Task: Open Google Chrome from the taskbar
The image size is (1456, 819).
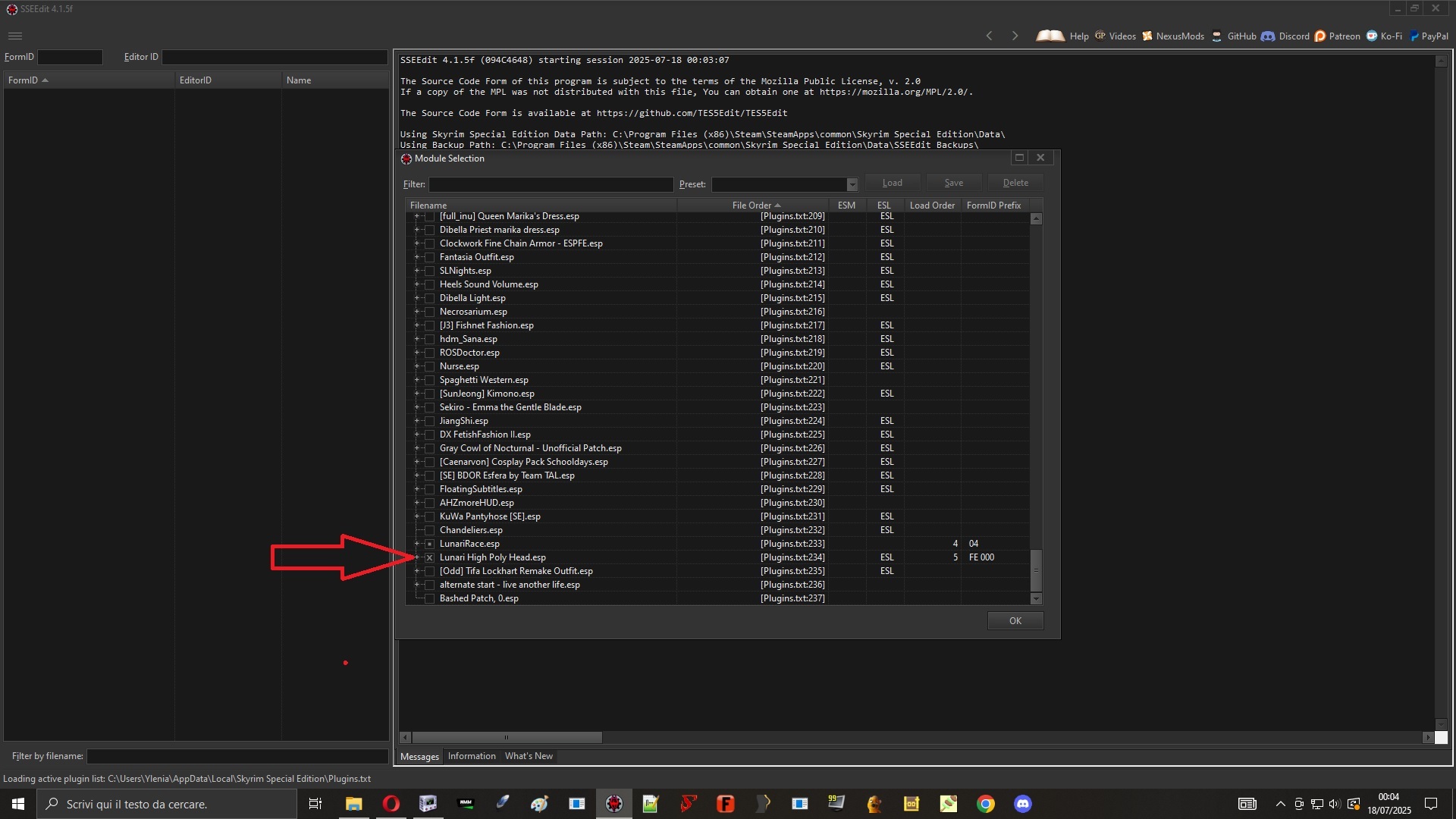Action: (x=986, y=804)
